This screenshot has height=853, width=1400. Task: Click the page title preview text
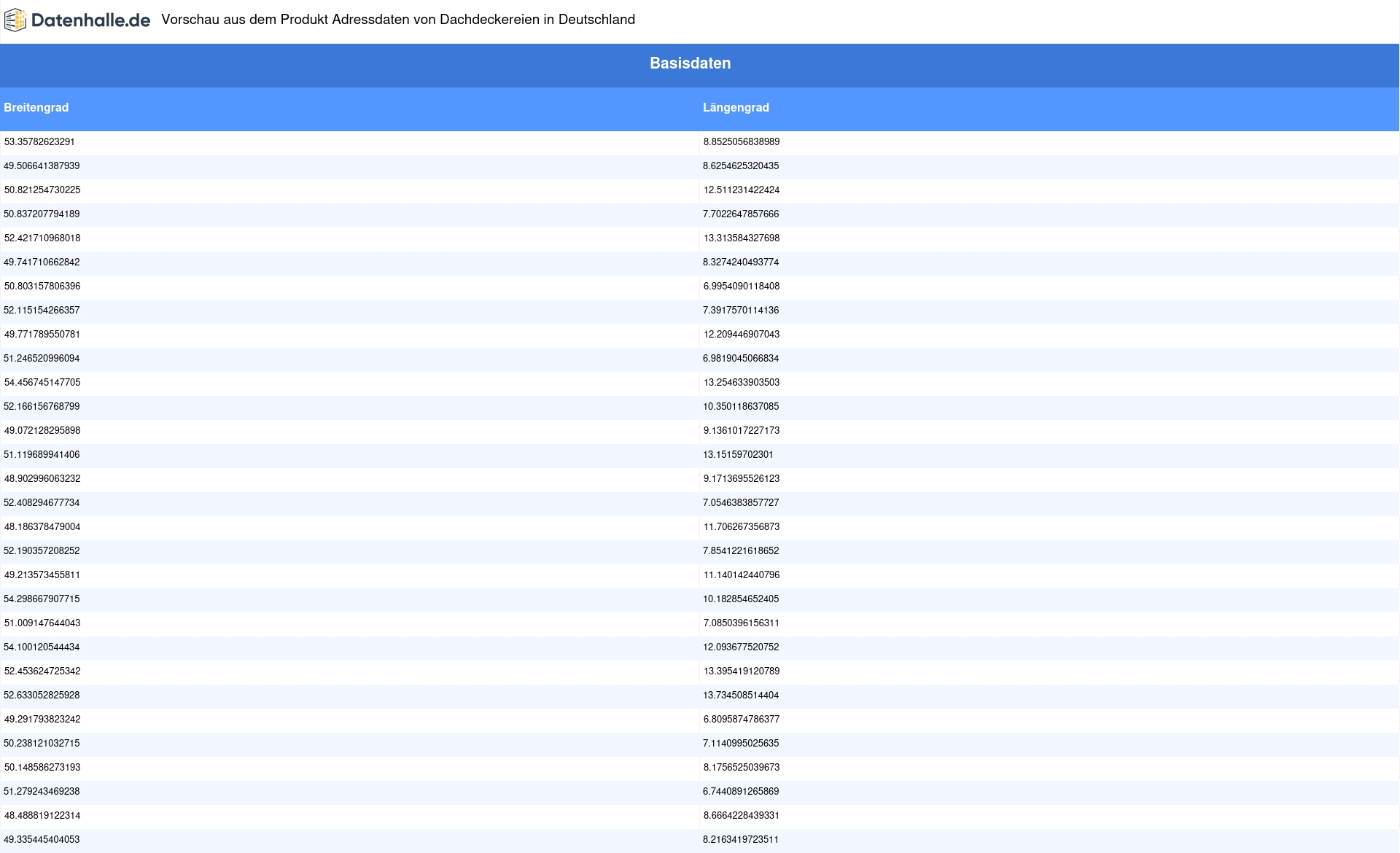[398, 20]
